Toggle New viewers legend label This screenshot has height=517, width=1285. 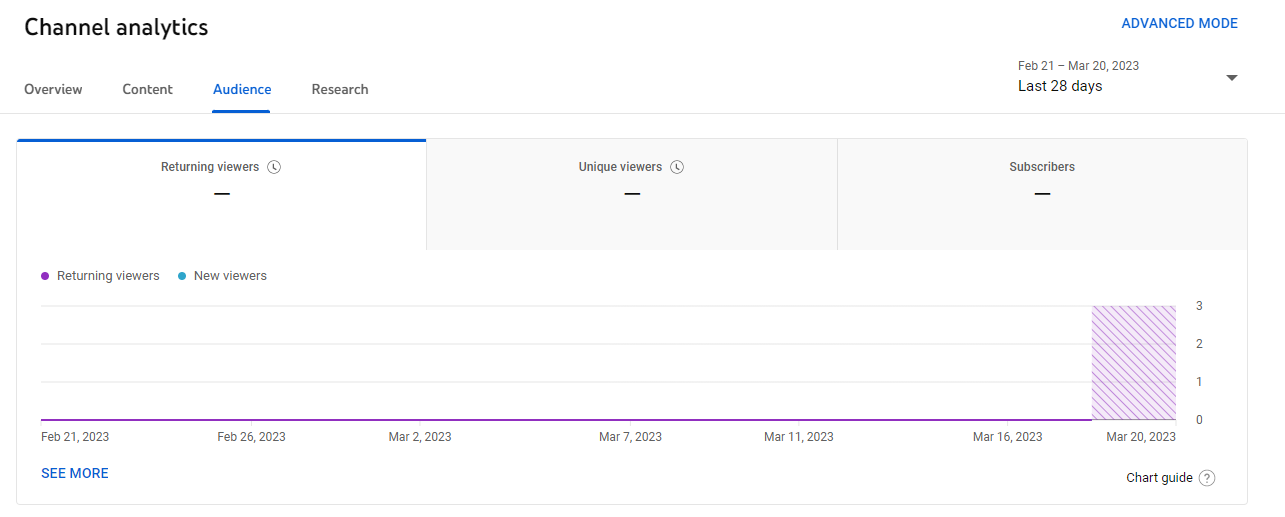pos(230,276)
